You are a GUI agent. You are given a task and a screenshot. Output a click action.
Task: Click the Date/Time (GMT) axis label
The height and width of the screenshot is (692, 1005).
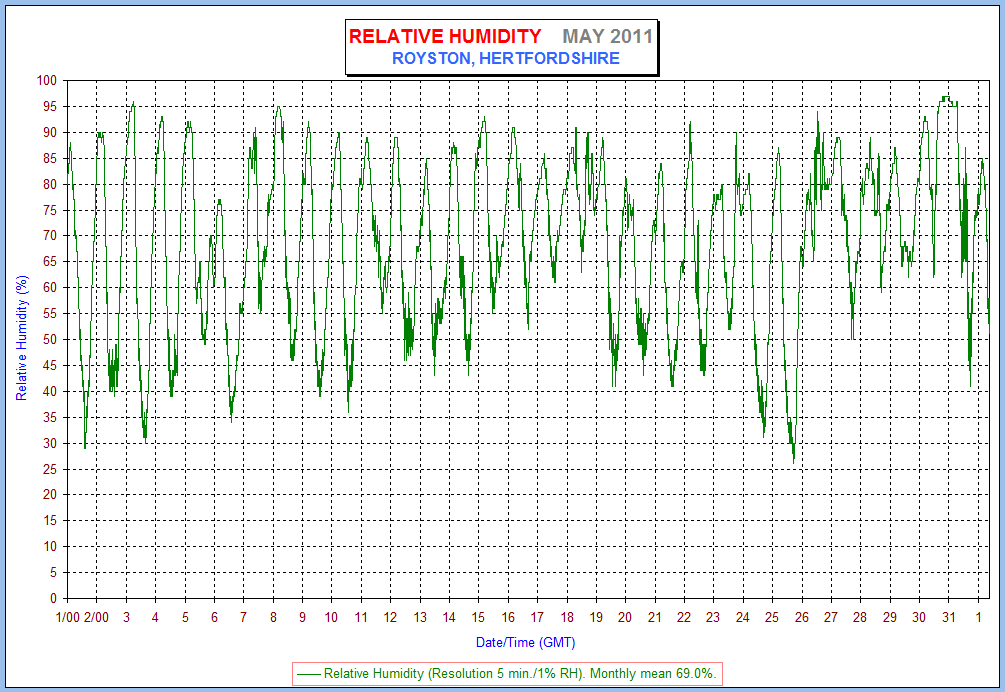click(x=525, y=642)
